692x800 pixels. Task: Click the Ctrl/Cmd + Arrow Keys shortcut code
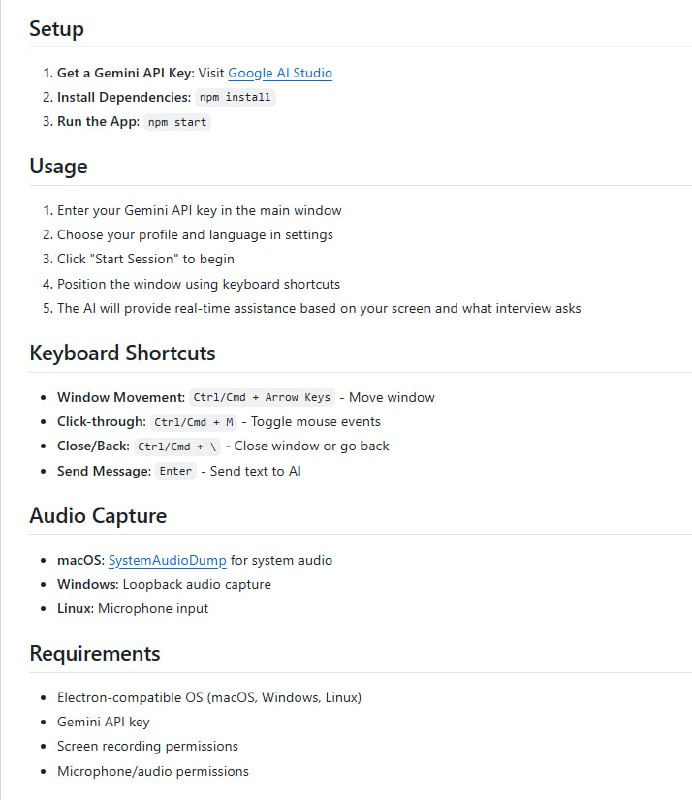(x=261, y=397)
